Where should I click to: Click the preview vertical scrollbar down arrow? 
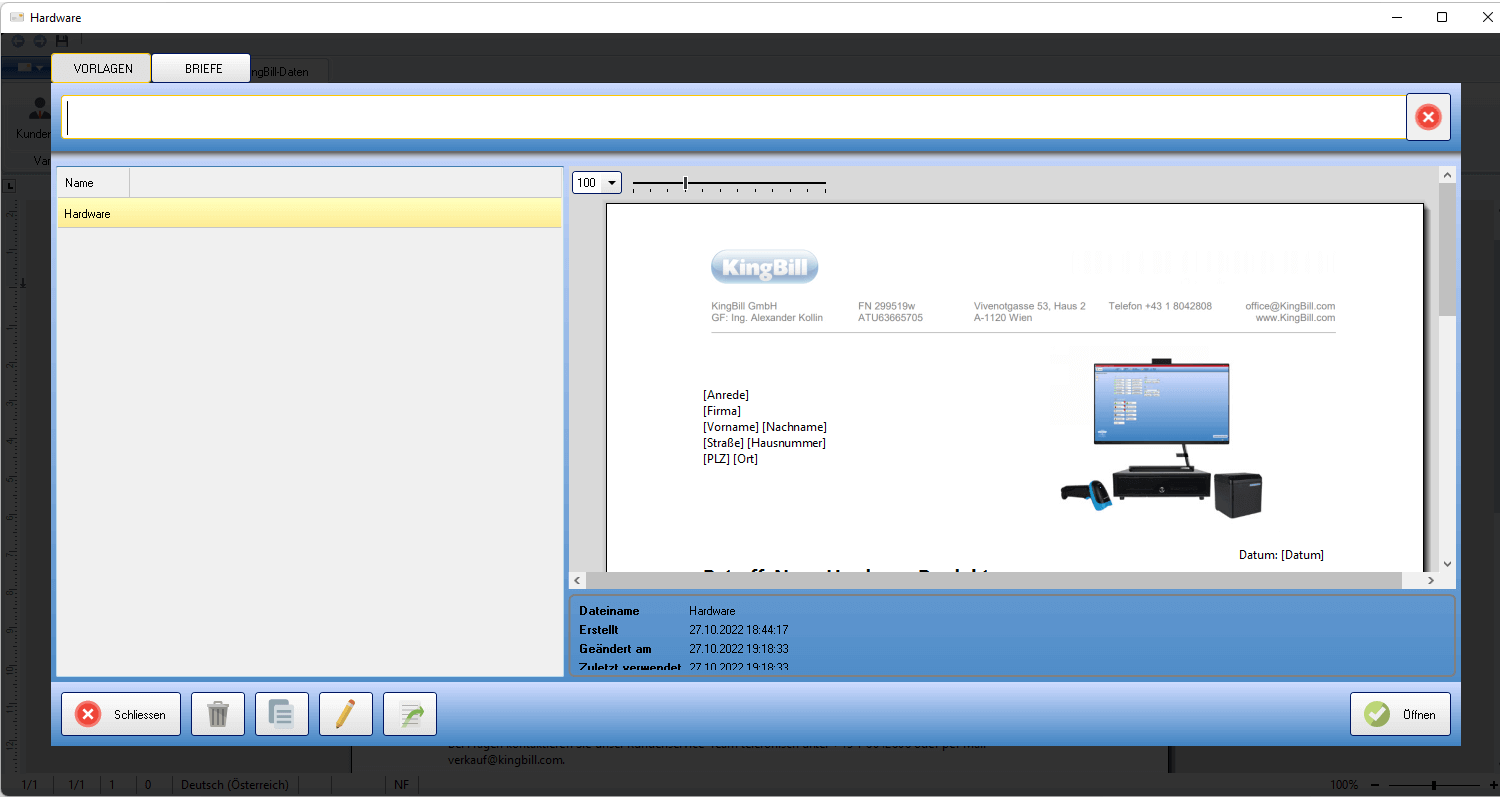pos(1447,564)
